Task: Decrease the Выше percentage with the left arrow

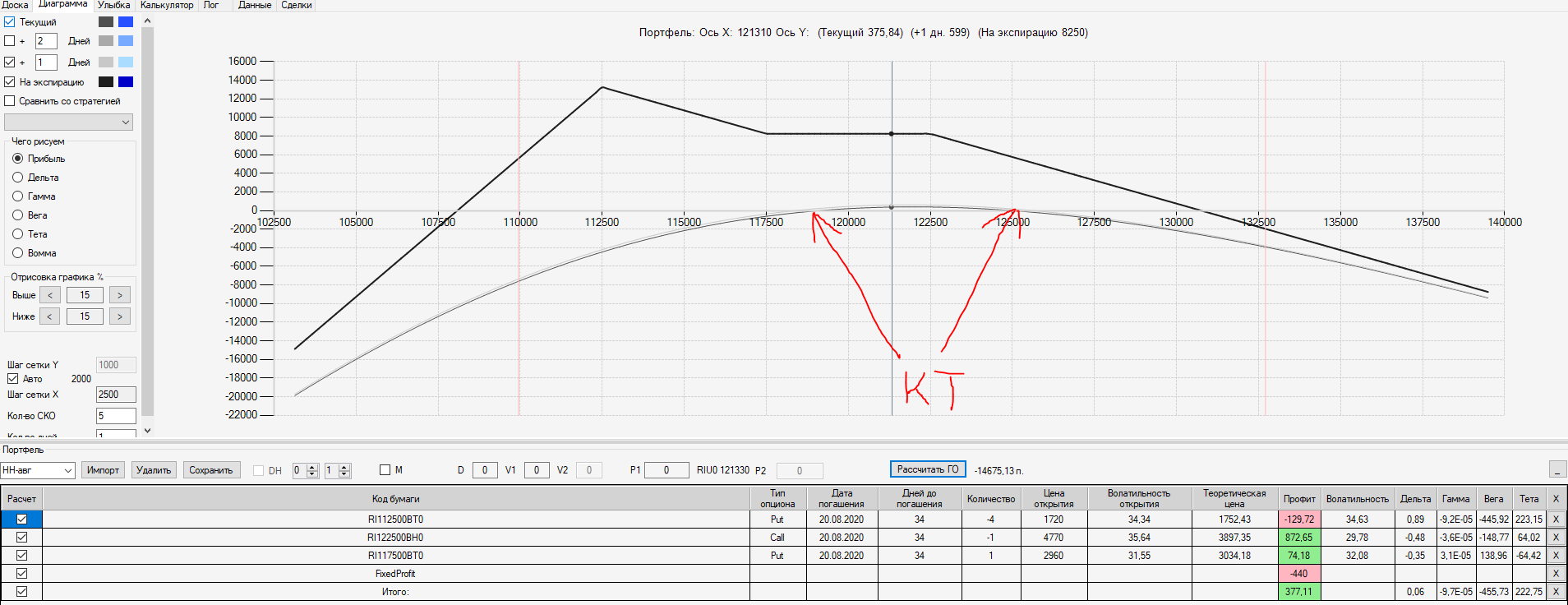Action: pos(50,295)
